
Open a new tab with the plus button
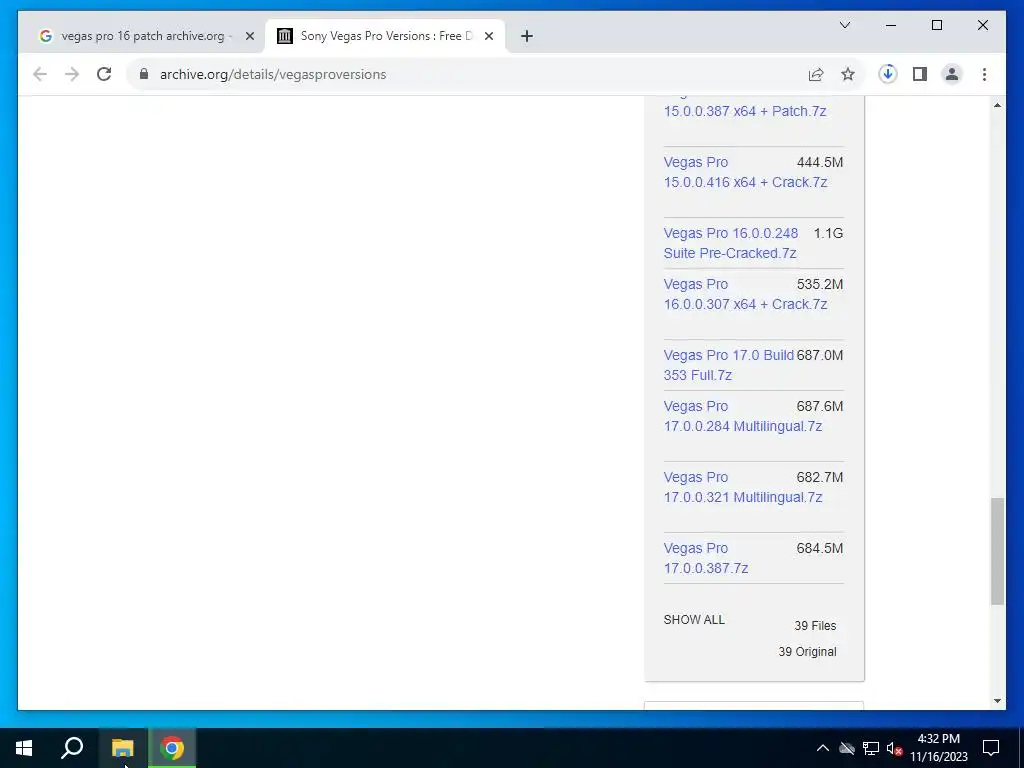tap(527, 36)
